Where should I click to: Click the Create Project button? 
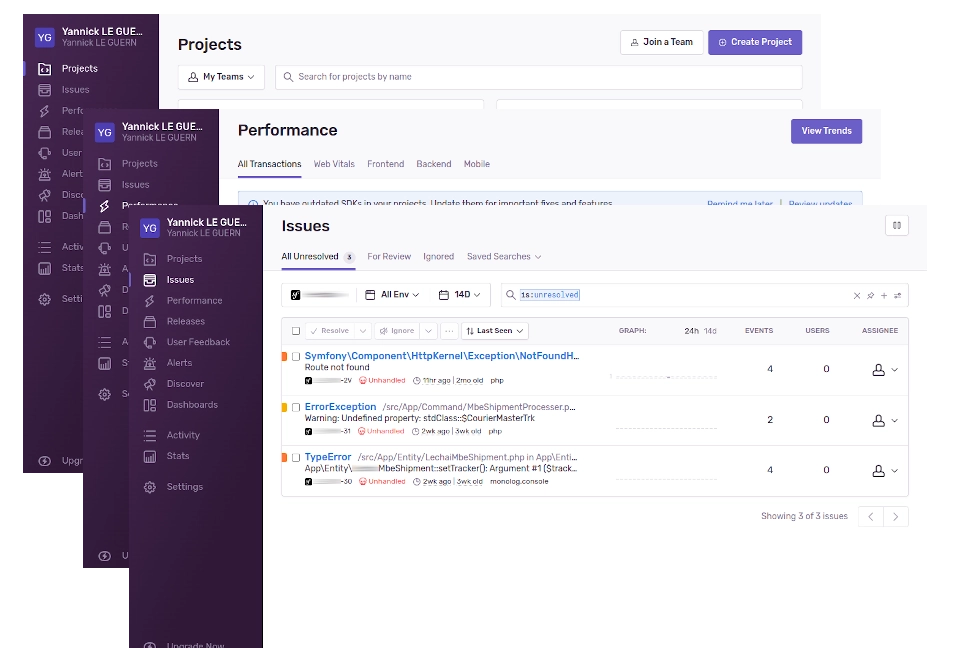tap(755, 42)
